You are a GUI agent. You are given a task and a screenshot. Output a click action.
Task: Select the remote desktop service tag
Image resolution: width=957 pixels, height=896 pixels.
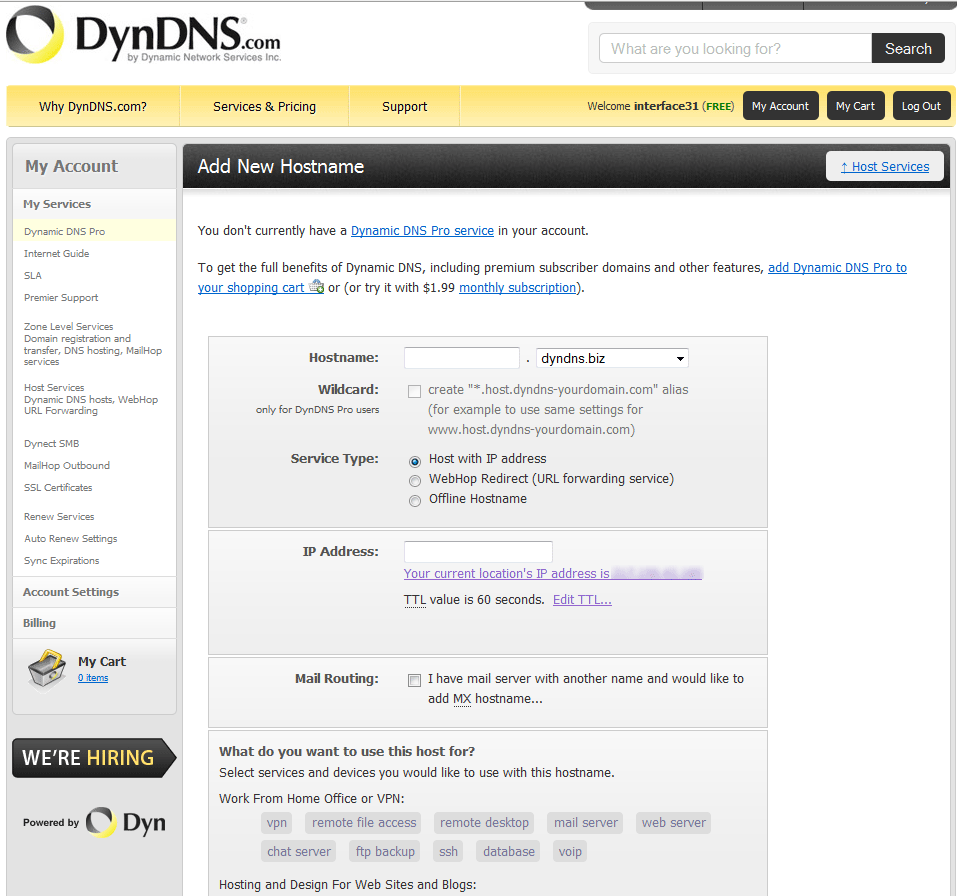pos(484,823)
